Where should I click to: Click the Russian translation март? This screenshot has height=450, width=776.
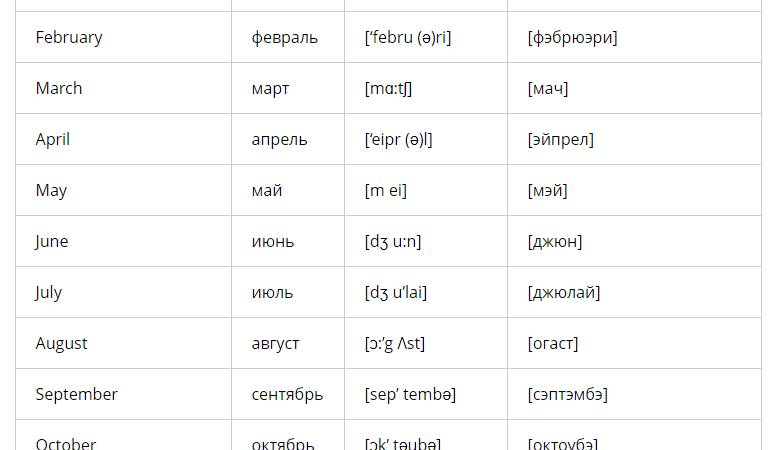[271, 89]
